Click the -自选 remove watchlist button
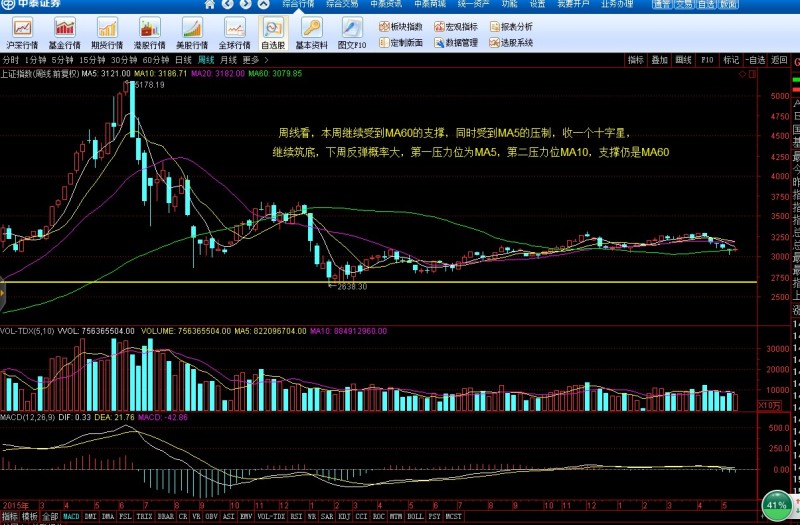This screenshot has width=800, height=525. coord(755,60)
